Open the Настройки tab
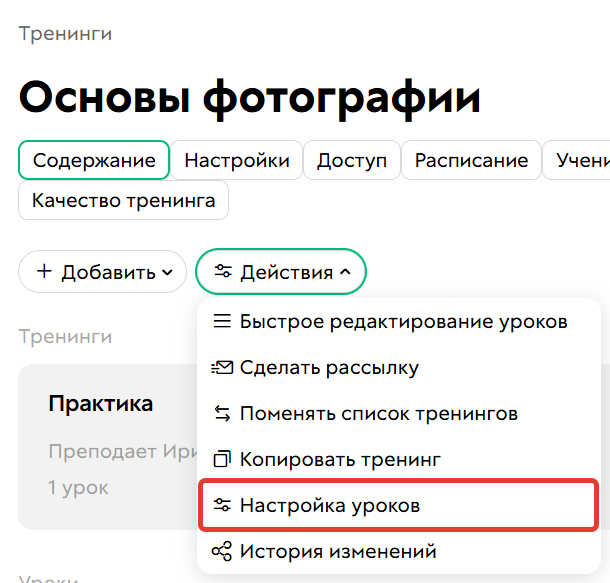Image resolution: width=610 pixels, height=583 pixels. click(237, 160)
